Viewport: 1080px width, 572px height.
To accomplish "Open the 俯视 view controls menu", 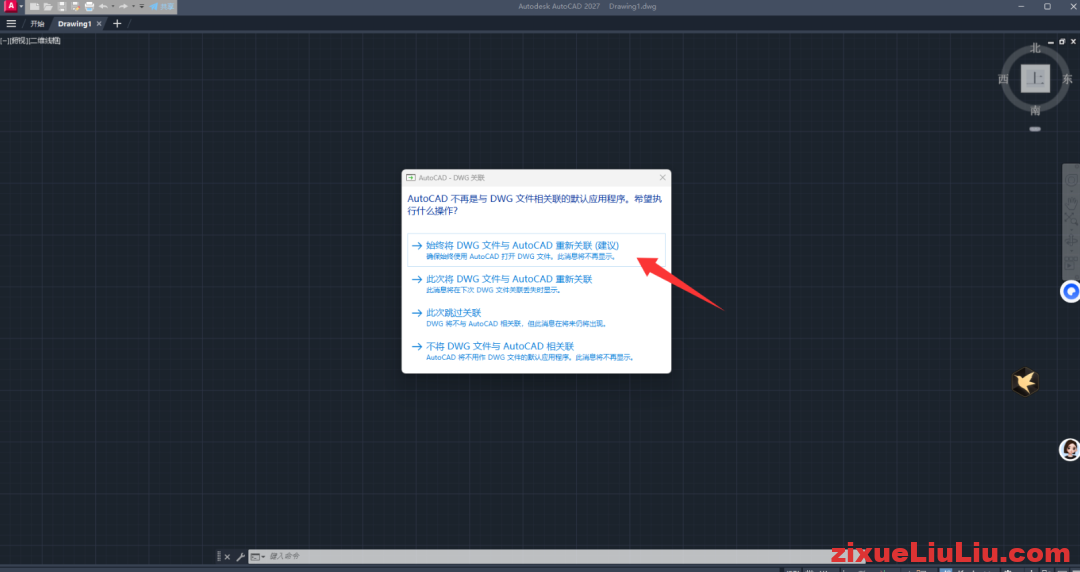I will coord(19,41).
